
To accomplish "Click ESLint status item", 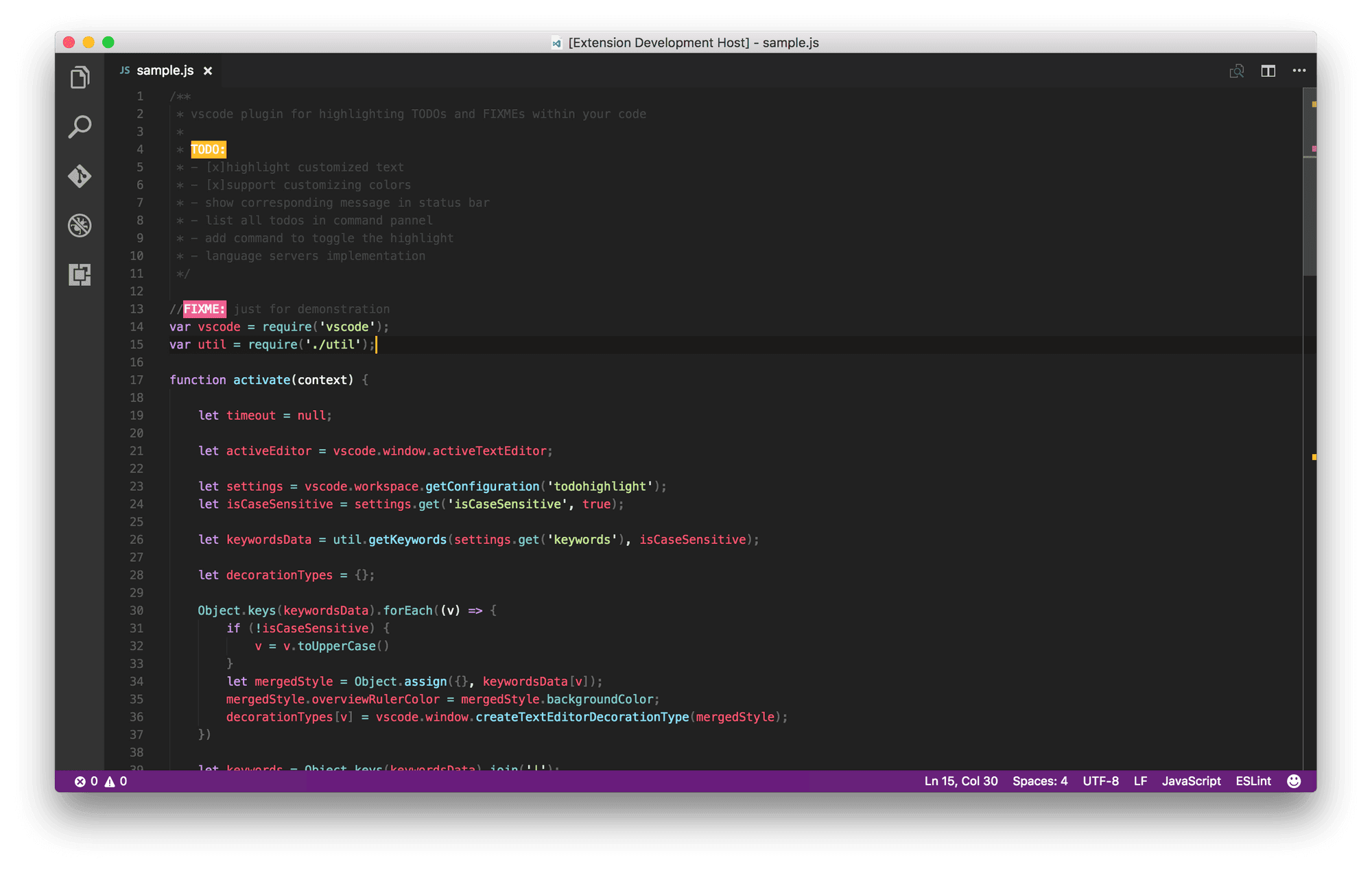I will coord(1253,781).
